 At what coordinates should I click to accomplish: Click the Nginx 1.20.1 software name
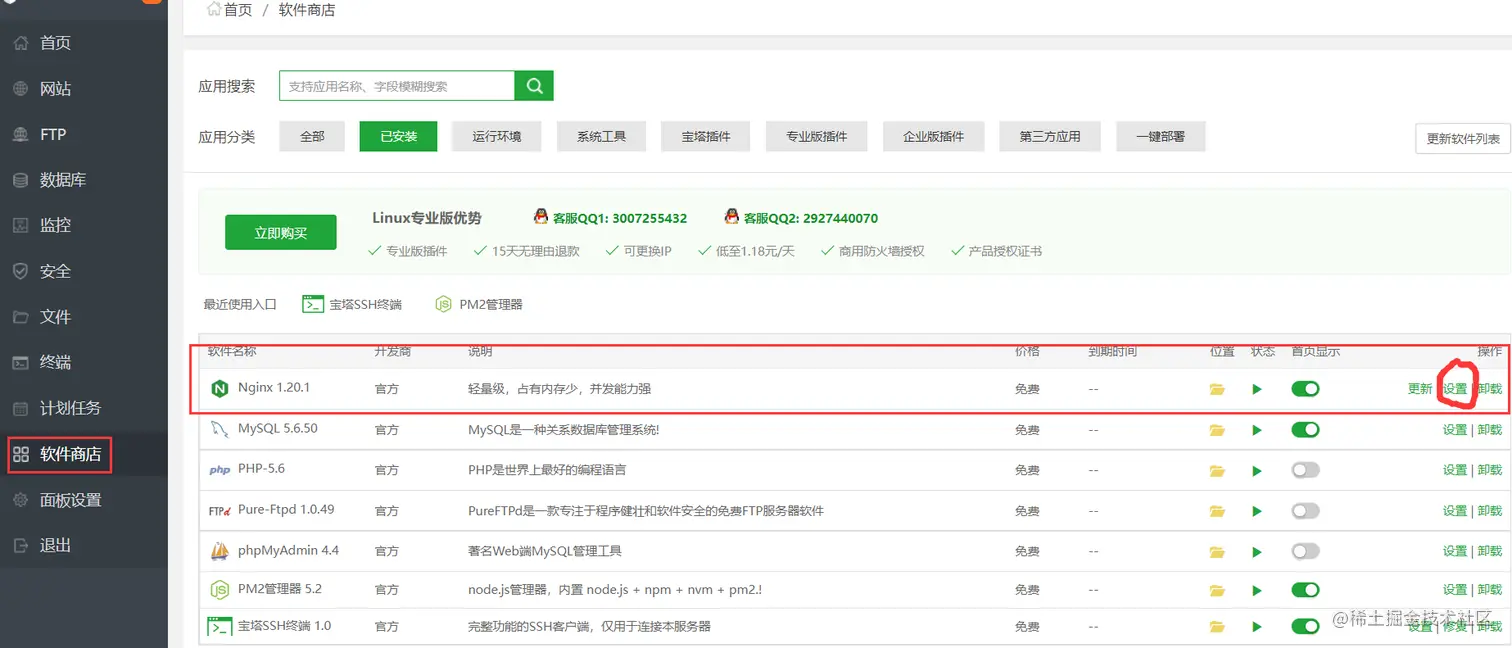(274, 387)
